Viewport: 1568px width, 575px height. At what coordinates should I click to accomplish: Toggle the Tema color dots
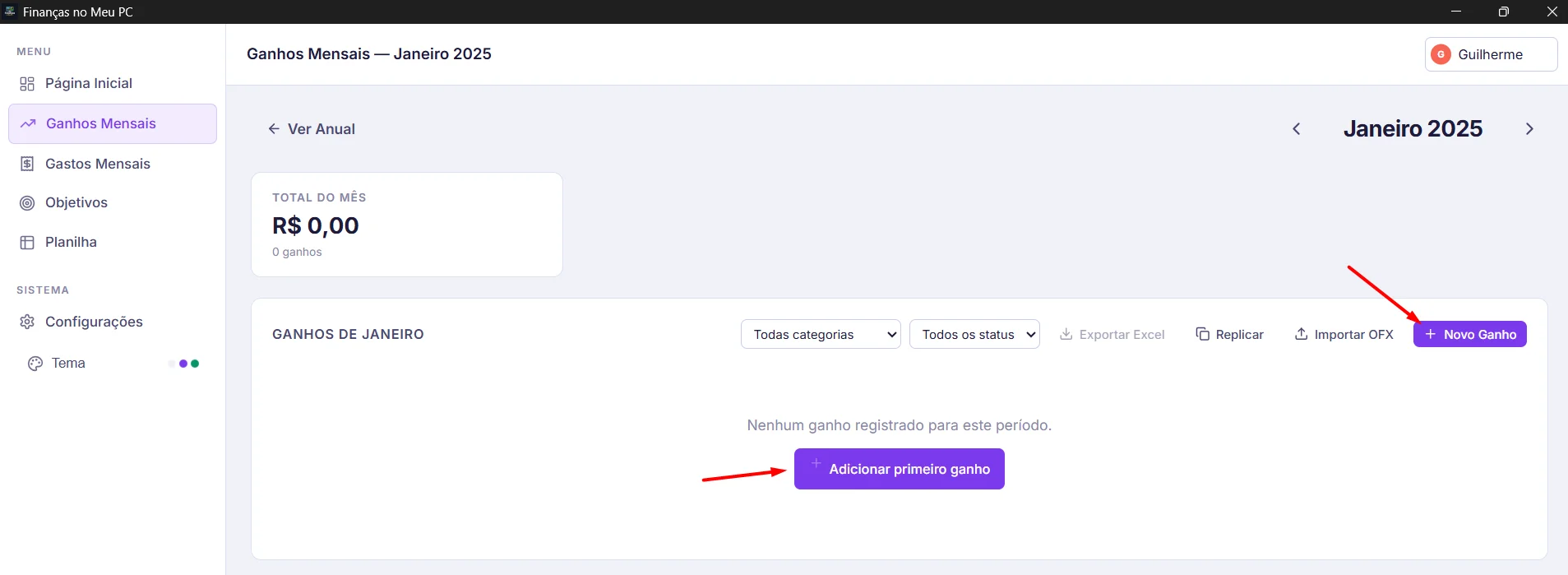[x=185, y=364]
